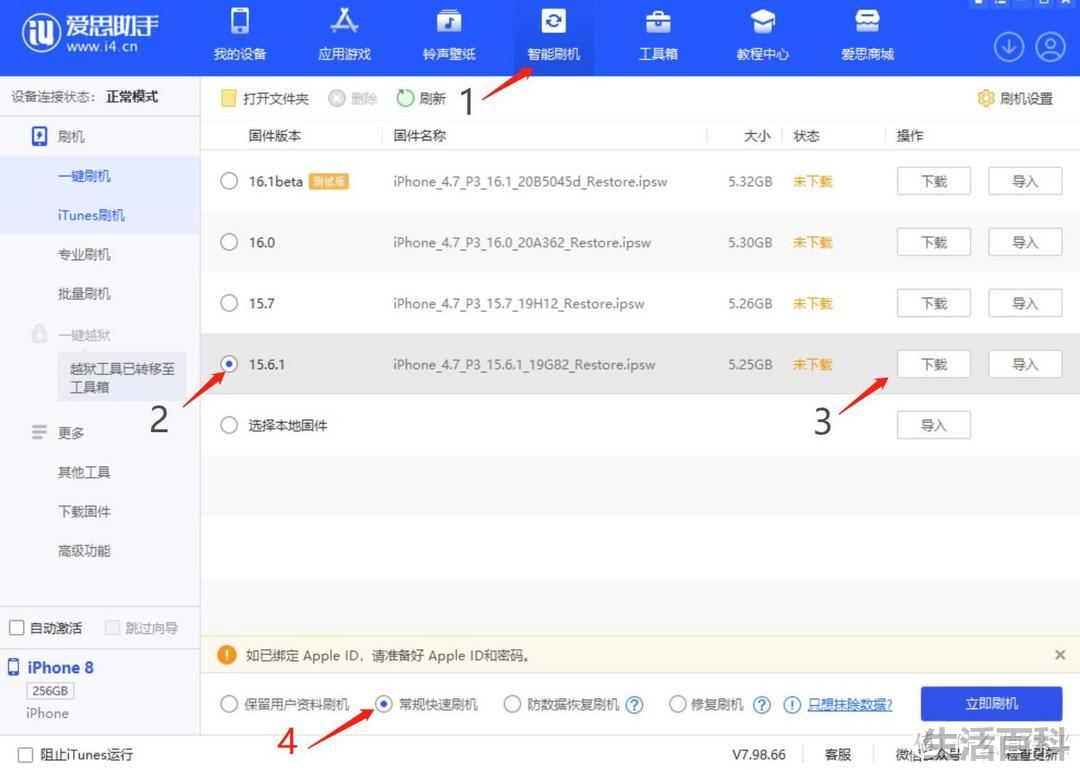
Task: Import firmware for 16.1beta row
Action: pos(1025,181)
